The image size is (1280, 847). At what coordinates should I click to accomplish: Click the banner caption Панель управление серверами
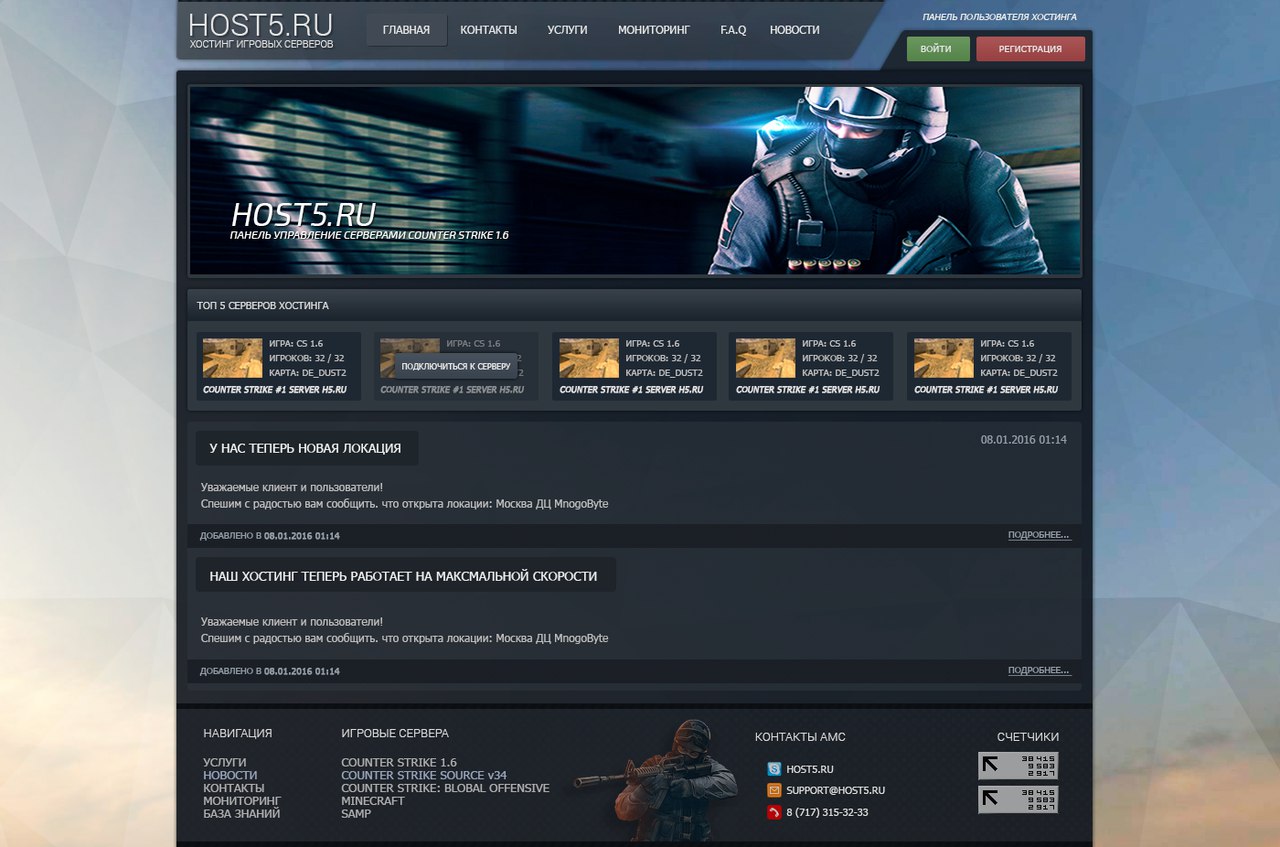coord(369,236)
